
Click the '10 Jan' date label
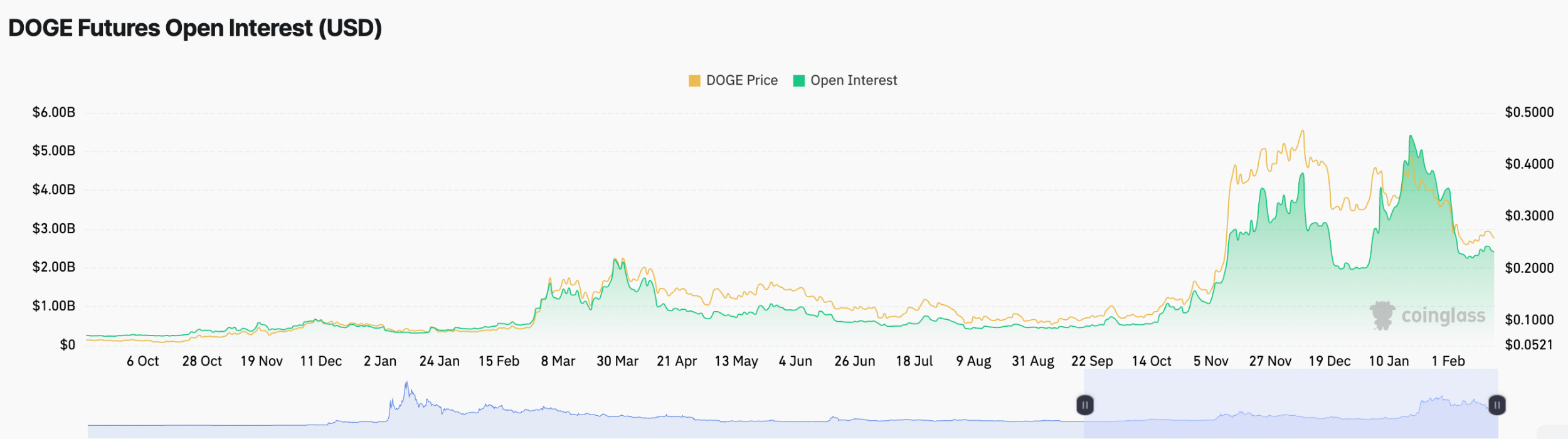pyautogui.click(x=1389, y=361)
